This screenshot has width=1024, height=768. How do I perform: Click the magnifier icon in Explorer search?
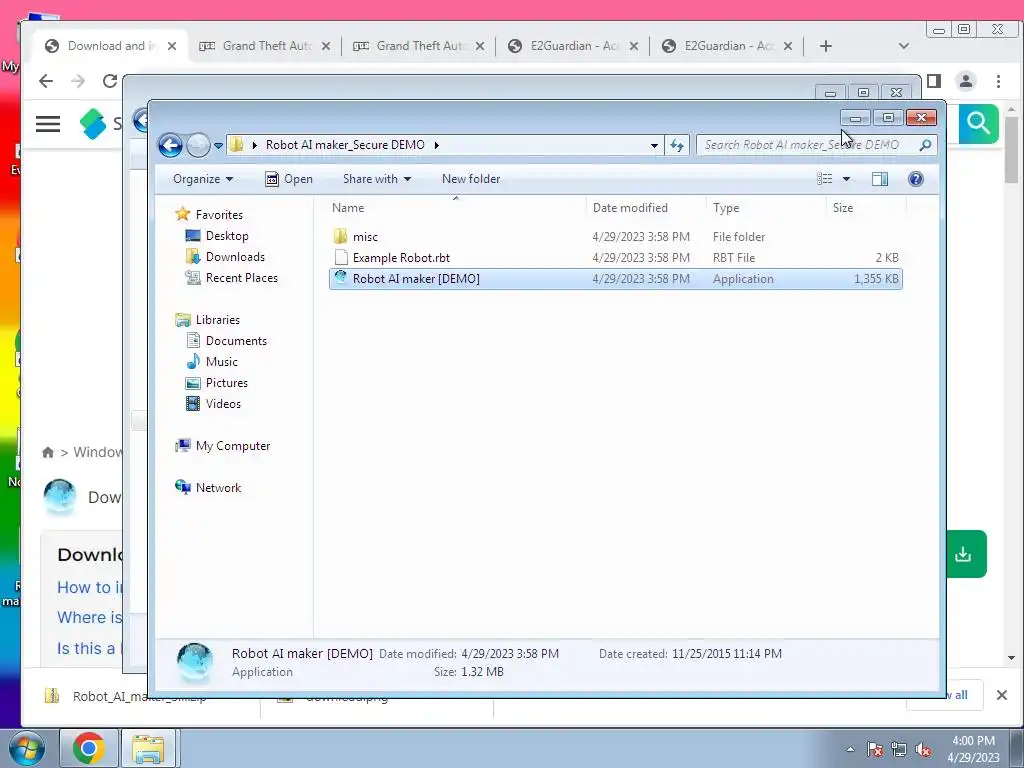click(x=925, y=145)
